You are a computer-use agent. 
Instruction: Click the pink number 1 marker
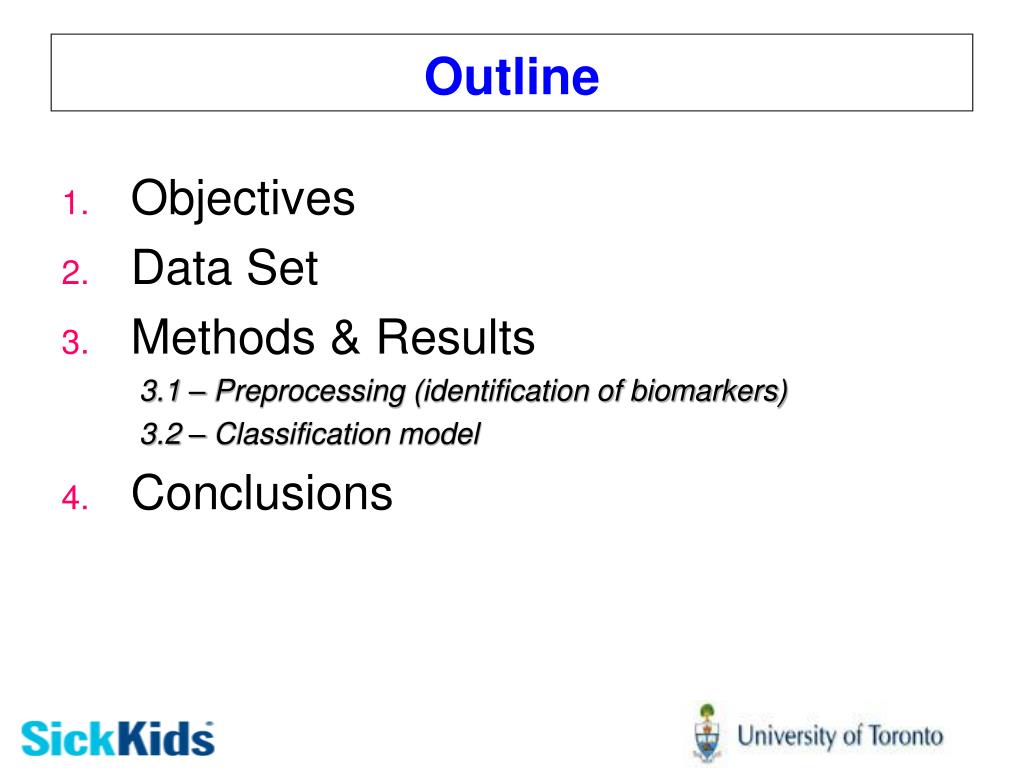coord(75,202)
